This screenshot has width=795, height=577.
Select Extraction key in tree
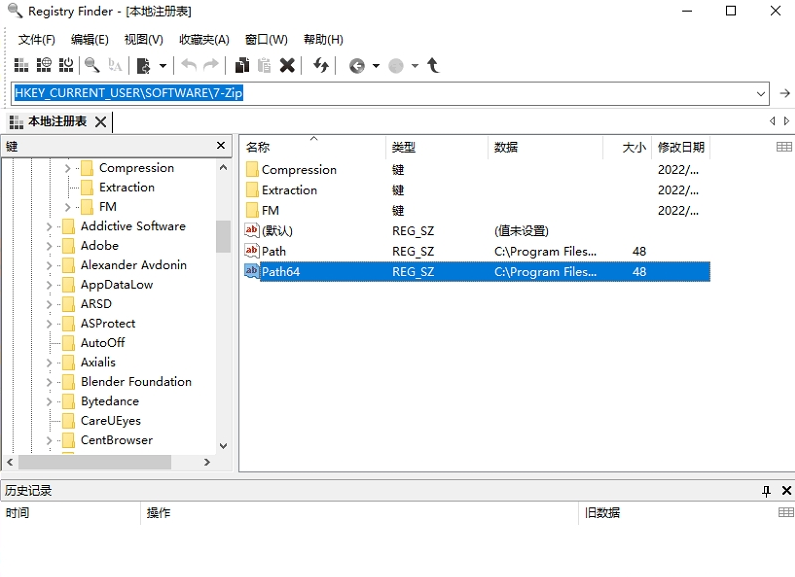point(127,188)
